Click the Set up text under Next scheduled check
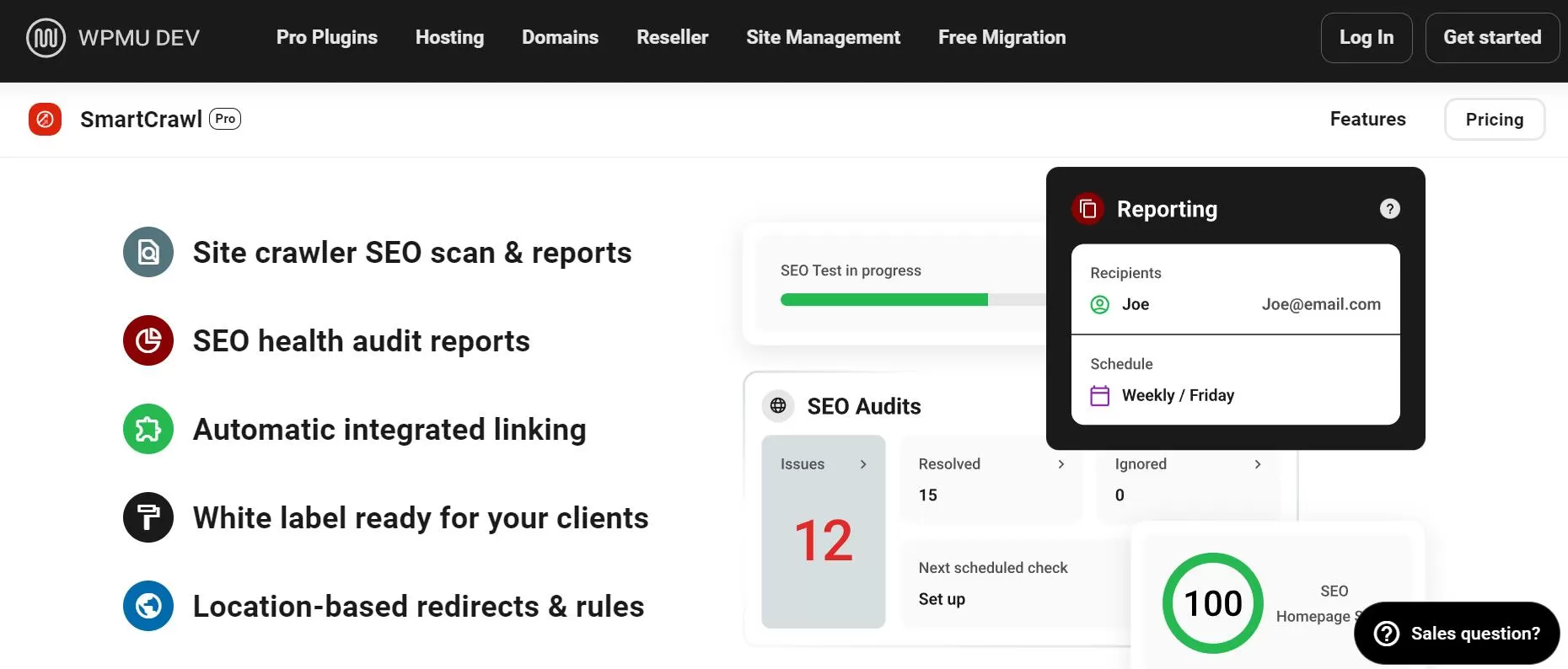1568x669 pixels. click(942, 599)
